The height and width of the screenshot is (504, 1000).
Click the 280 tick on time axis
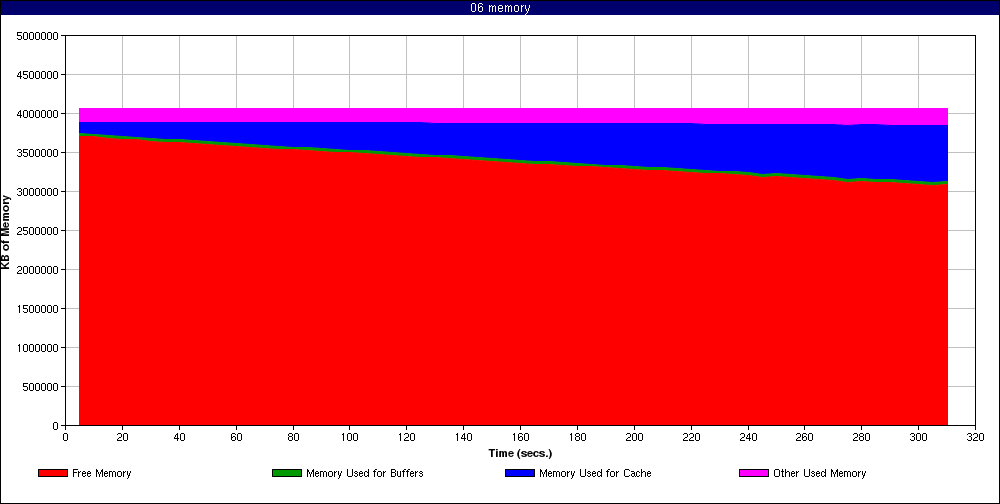point(862,438)
